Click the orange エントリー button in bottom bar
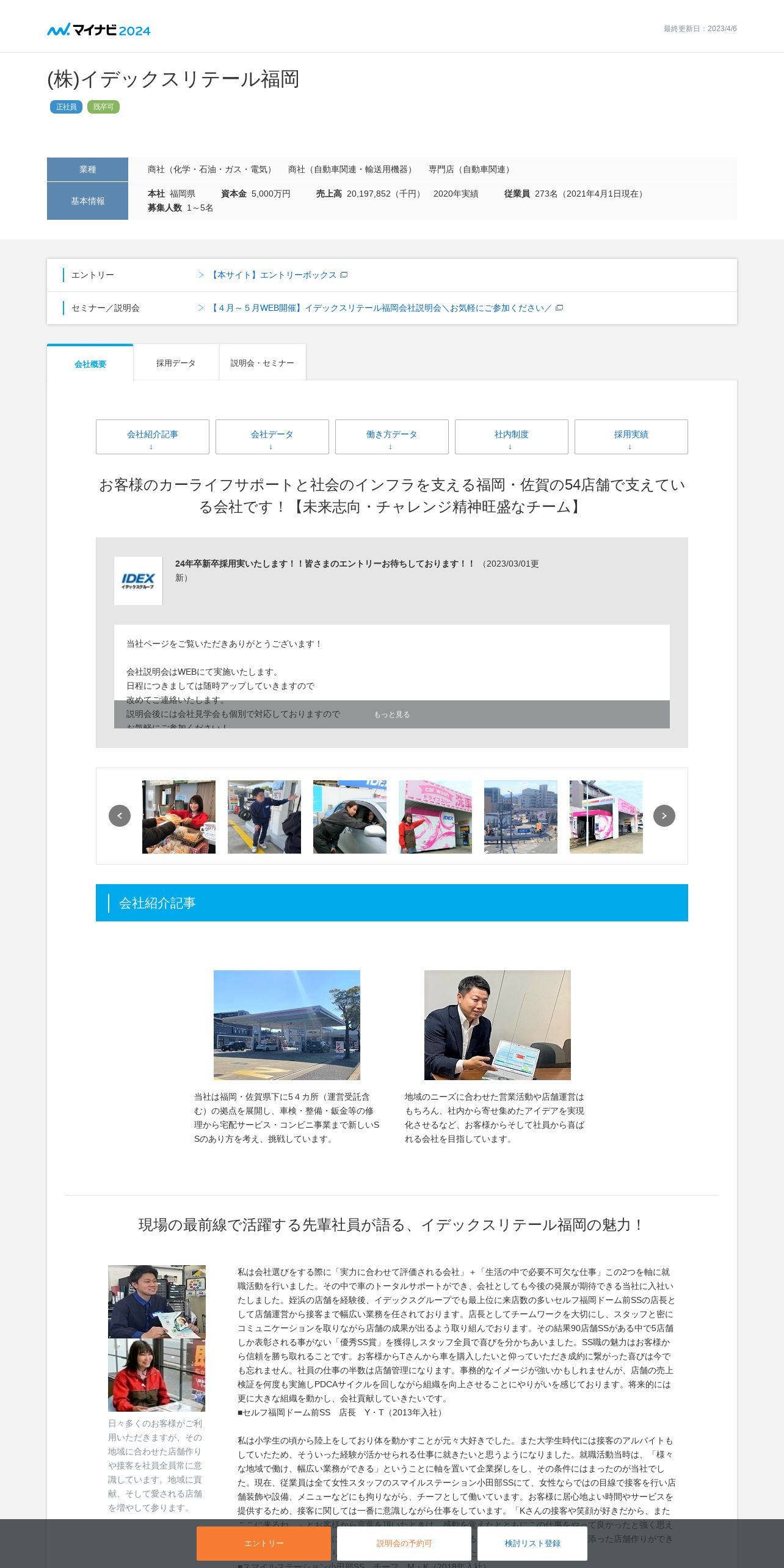 [x=264, y=1544]
